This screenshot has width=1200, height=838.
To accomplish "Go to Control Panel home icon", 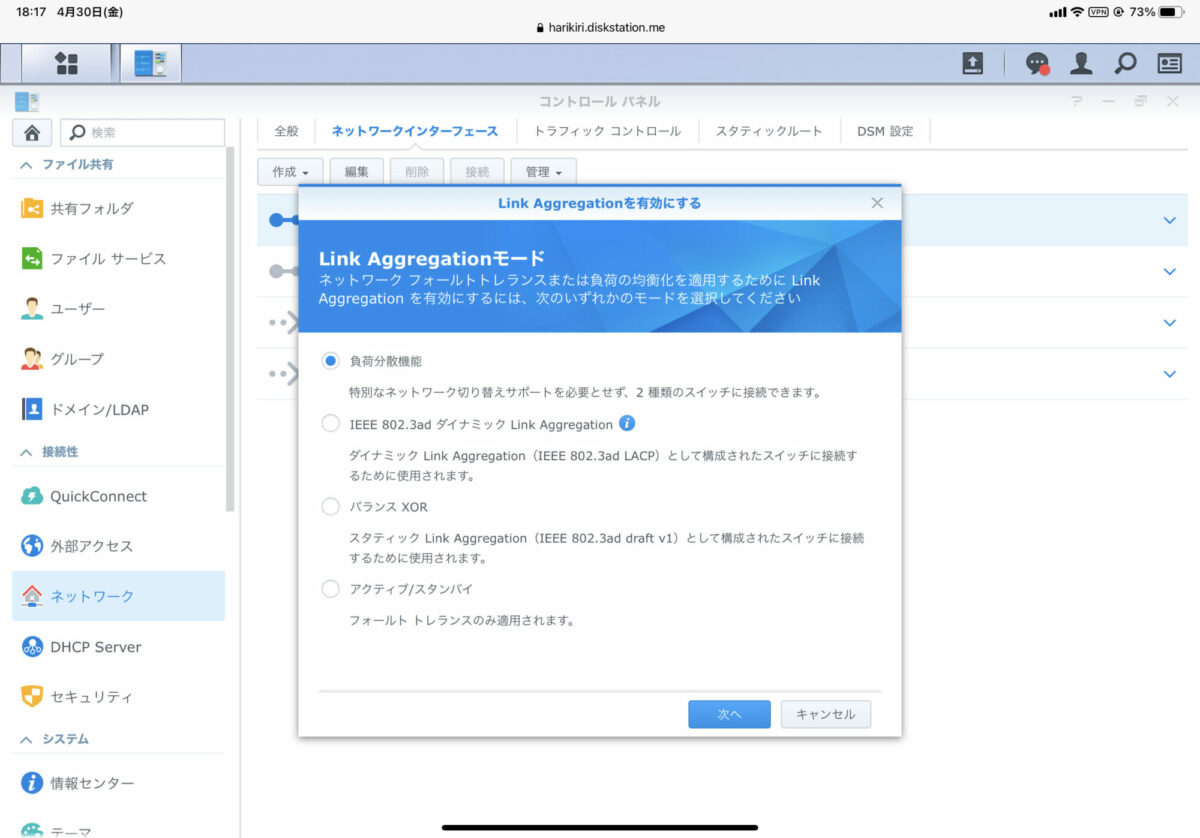I will tap(32, 132).
